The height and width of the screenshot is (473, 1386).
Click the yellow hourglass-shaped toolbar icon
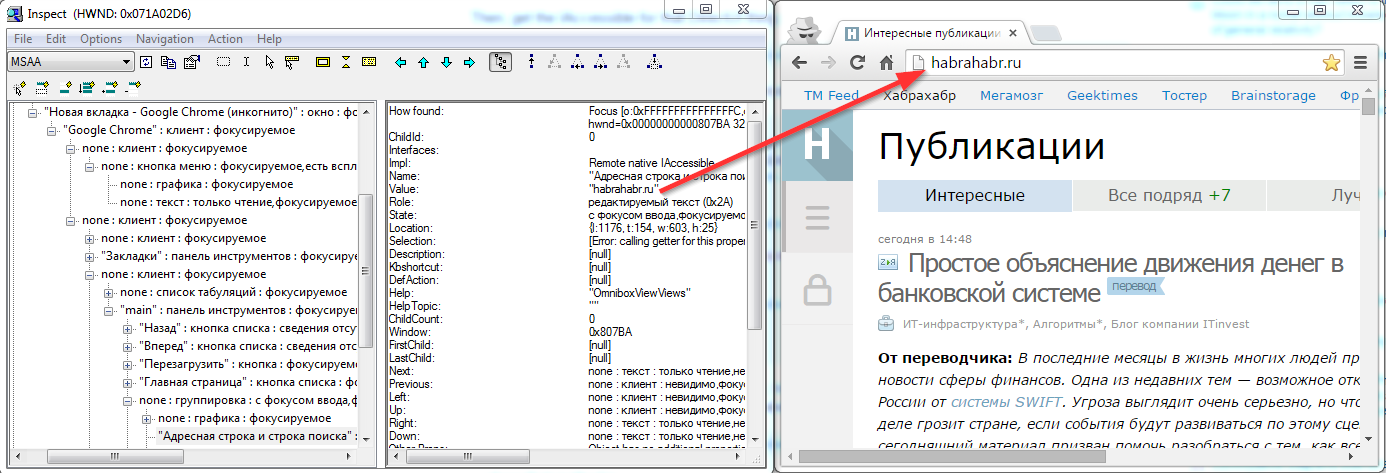pyautogui.click(x=345, y=62)
